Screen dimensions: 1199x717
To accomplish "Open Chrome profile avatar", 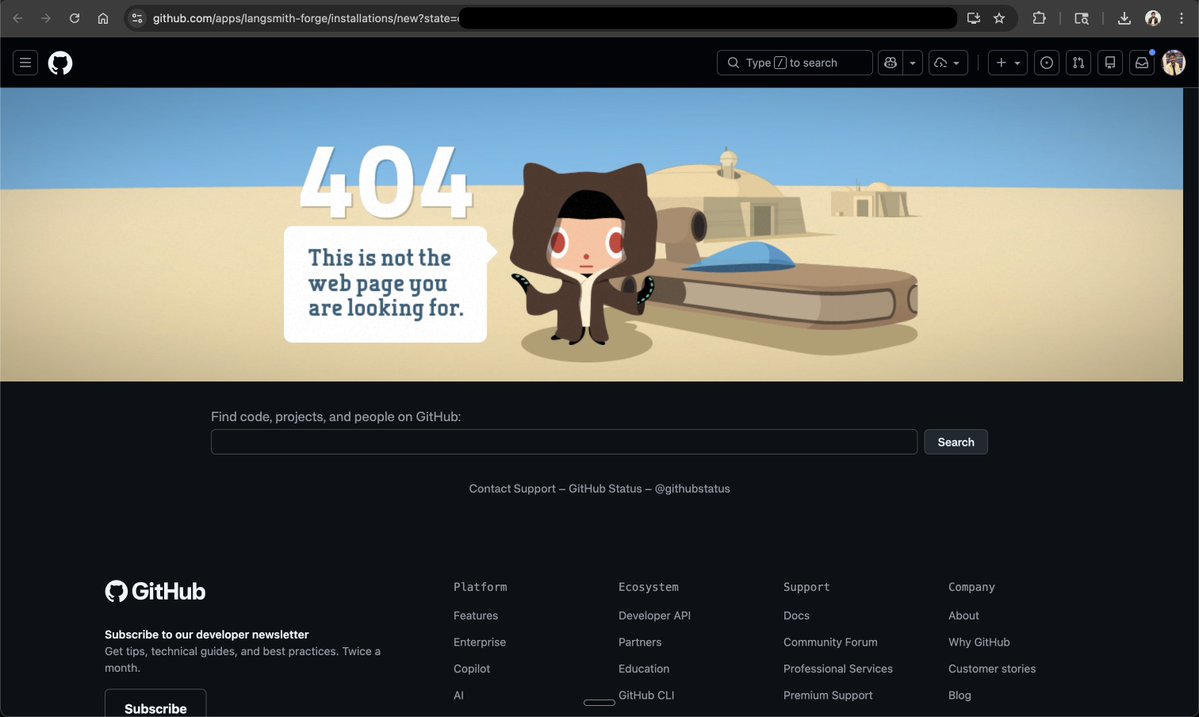I will tap(1153, 18).
